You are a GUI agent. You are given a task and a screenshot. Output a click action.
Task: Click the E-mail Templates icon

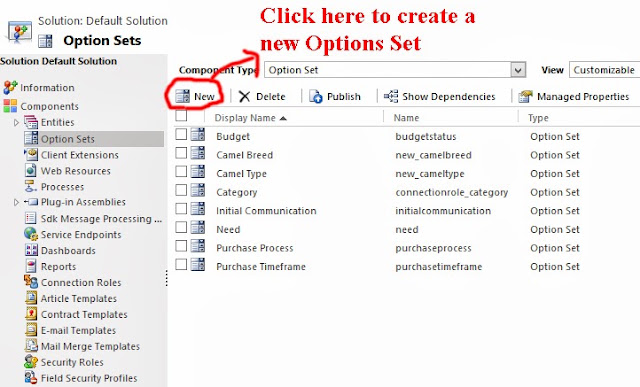tap(31, 329)
